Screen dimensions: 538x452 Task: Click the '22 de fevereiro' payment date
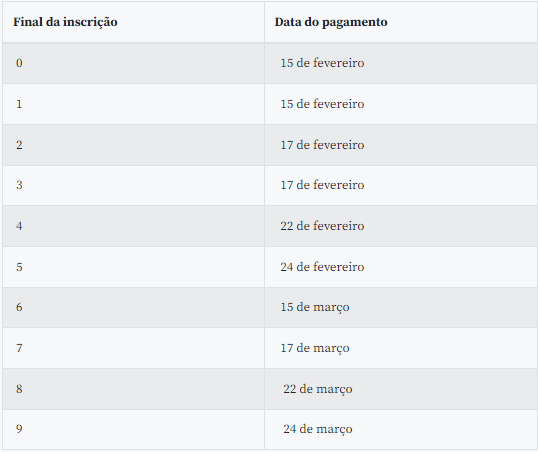(x=322, y=226)
